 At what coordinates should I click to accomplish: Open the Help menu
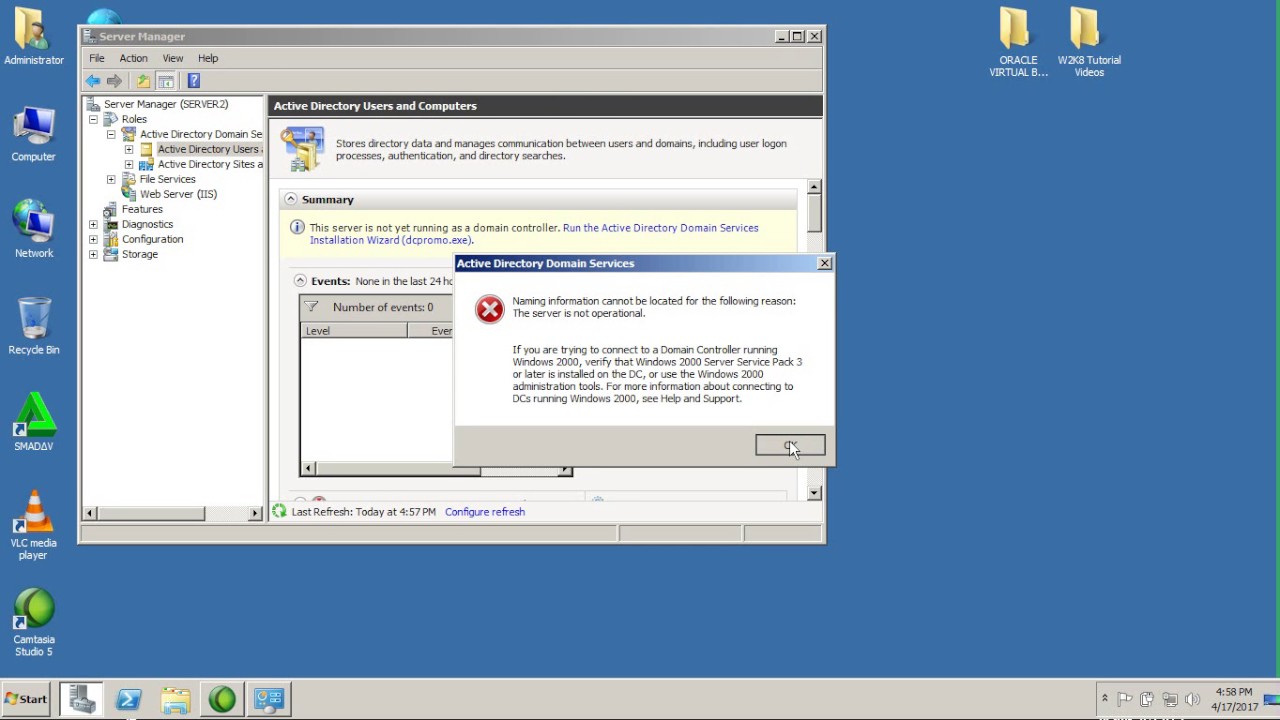(208, 58)
